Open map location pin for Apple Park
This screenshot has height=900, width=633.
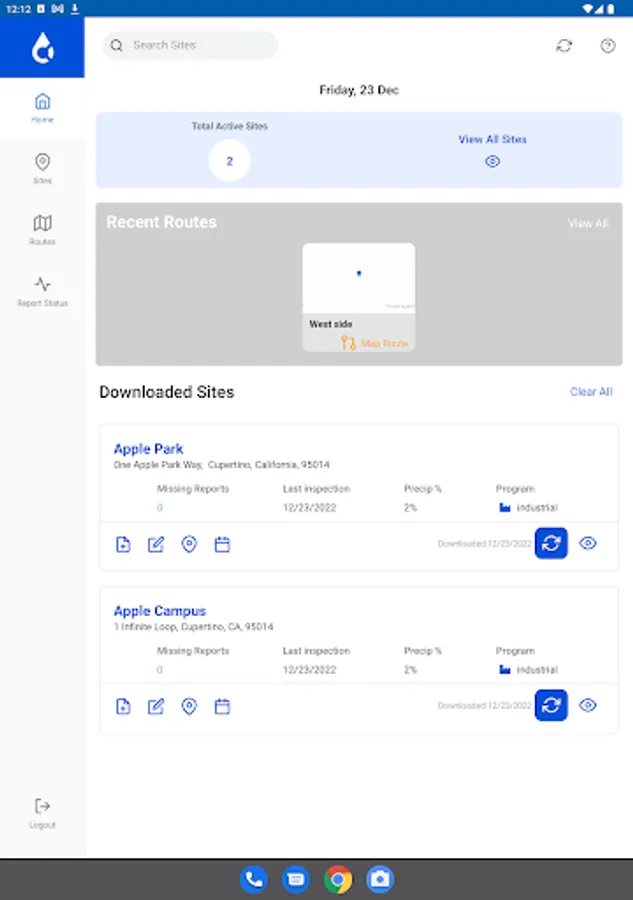click(189, 544)
